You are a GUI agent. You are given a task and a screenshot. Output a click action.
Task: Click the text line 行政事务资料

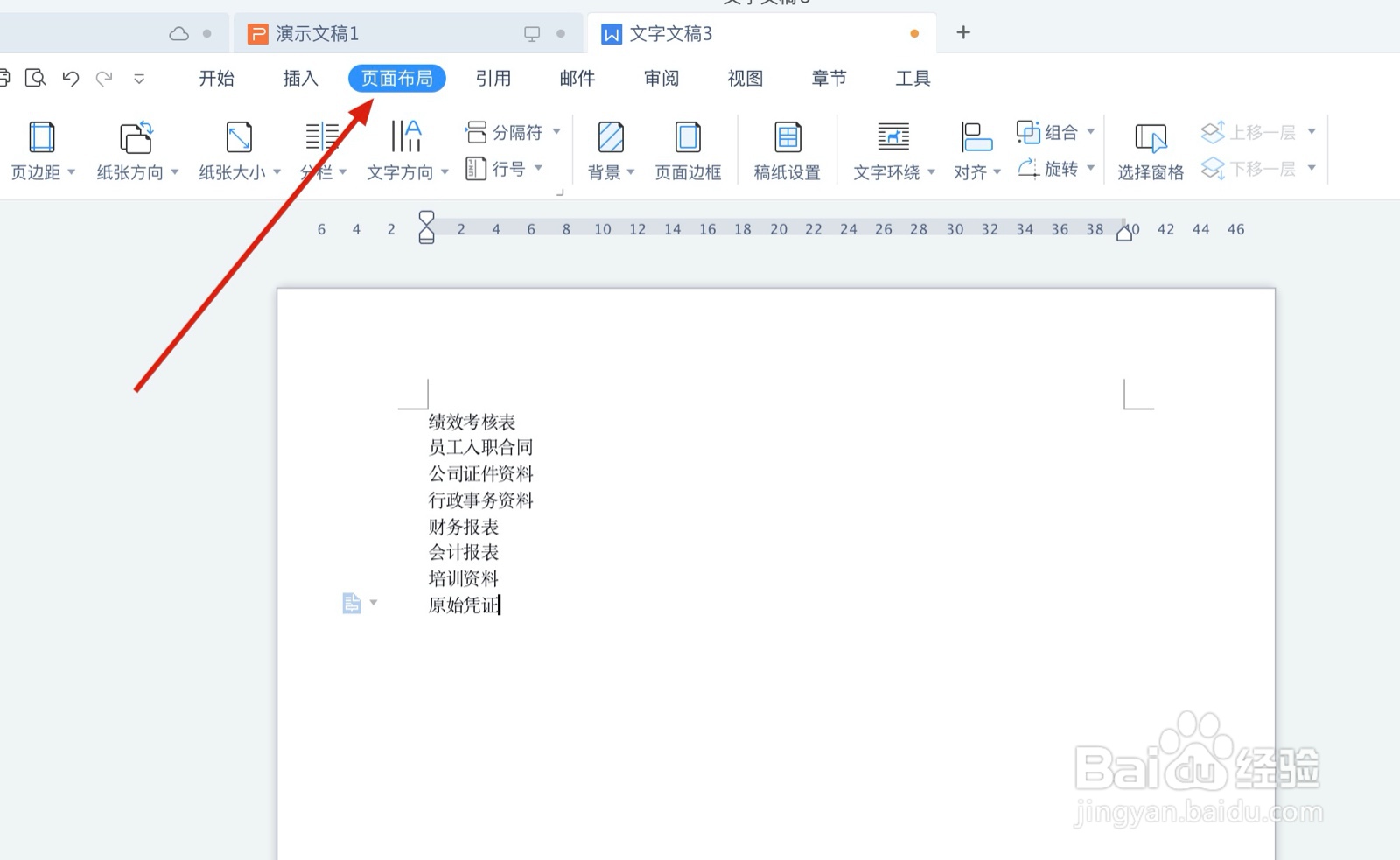coord(480,500)
